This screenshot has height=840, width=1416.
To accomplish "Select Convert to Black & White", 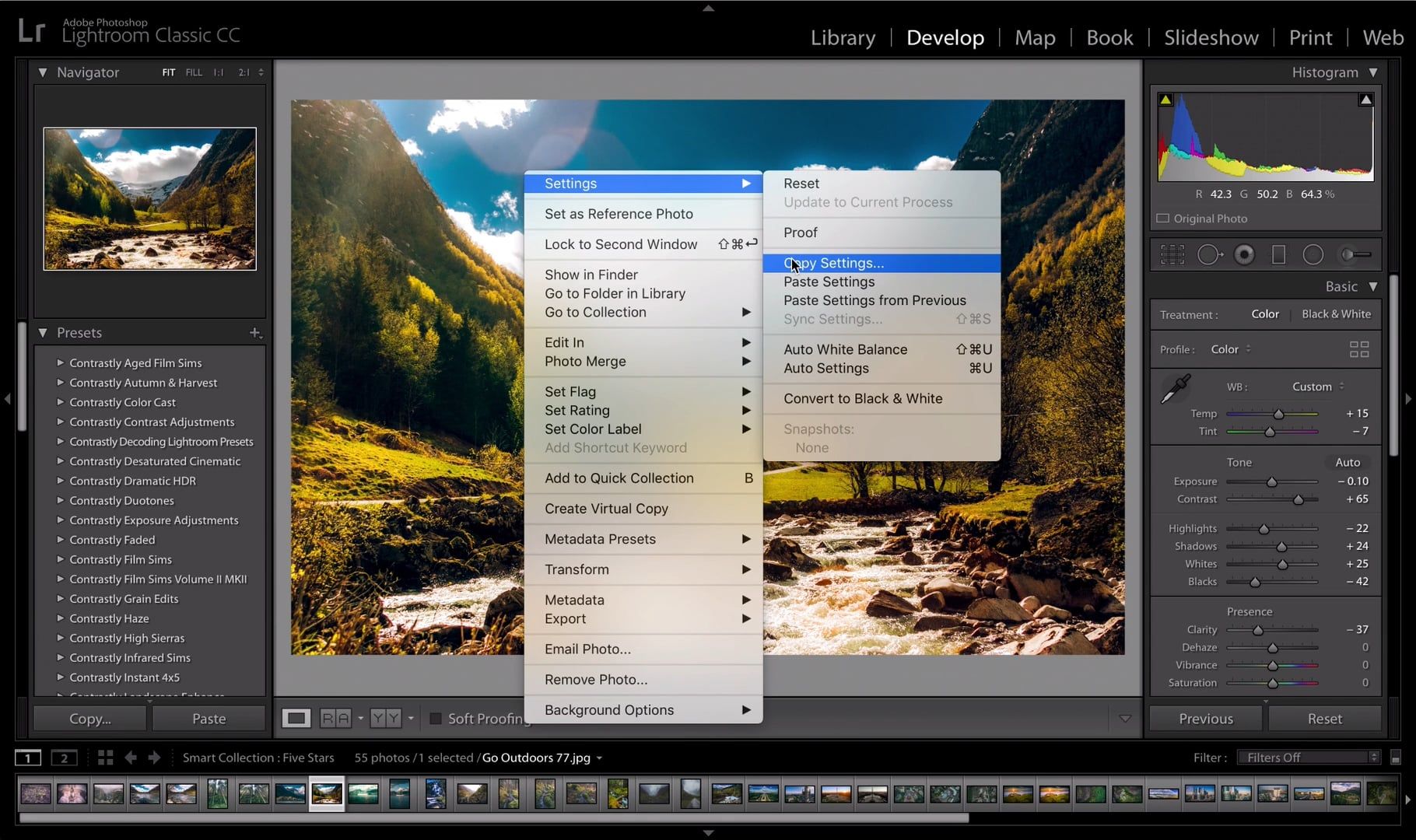I will [x=881, y=398].
